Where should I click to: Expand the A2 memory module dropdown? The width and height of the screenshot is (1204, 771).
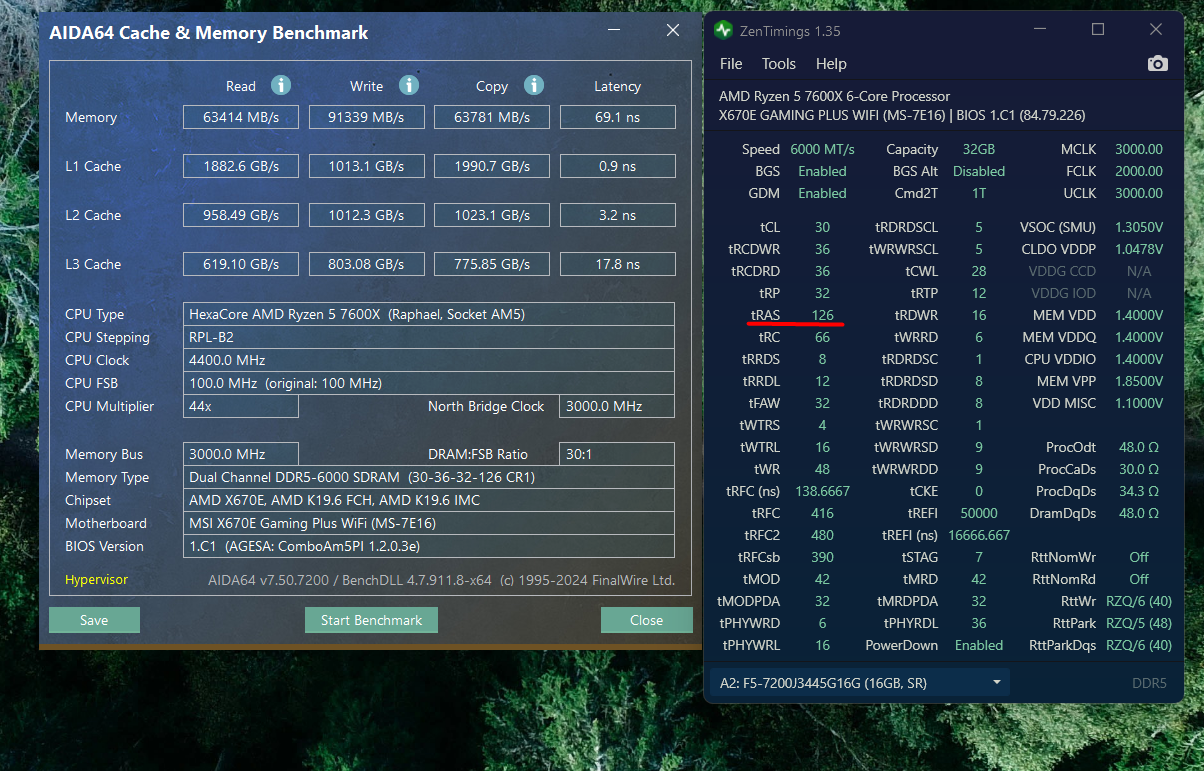[x=996, y=683]
